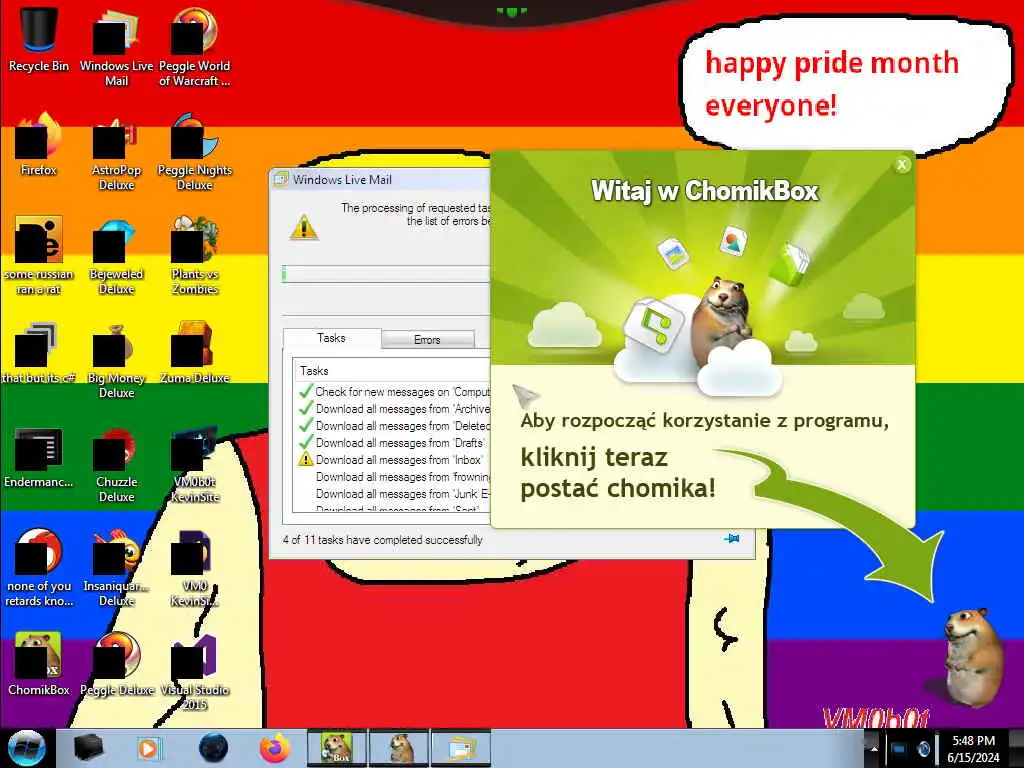Launch Big Money Deluxe shortcut
This screenshot has width=1024, height=768.
tap(116, 359)
